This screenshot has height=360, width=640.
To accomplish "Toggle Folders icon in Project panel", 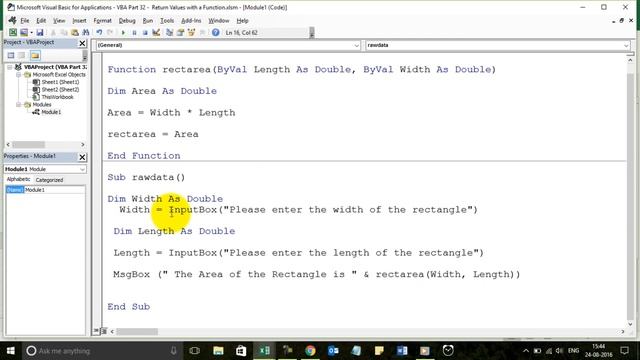I will (35, 55).
